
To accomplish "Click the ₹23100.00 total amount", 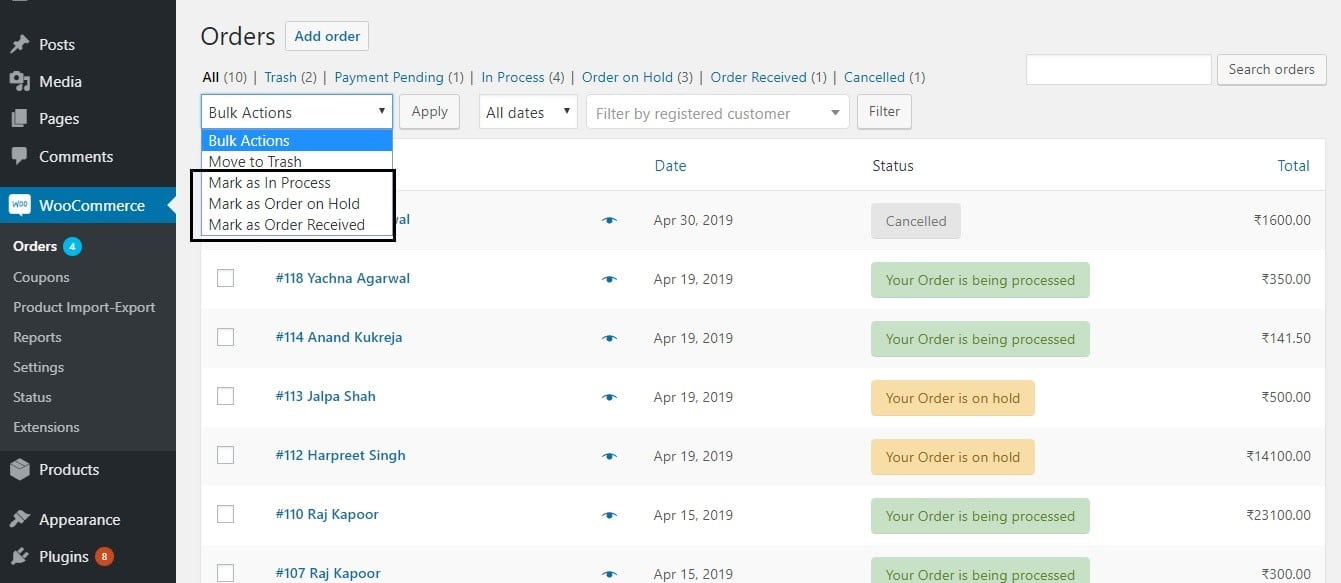I will [x=1278, y=515].
